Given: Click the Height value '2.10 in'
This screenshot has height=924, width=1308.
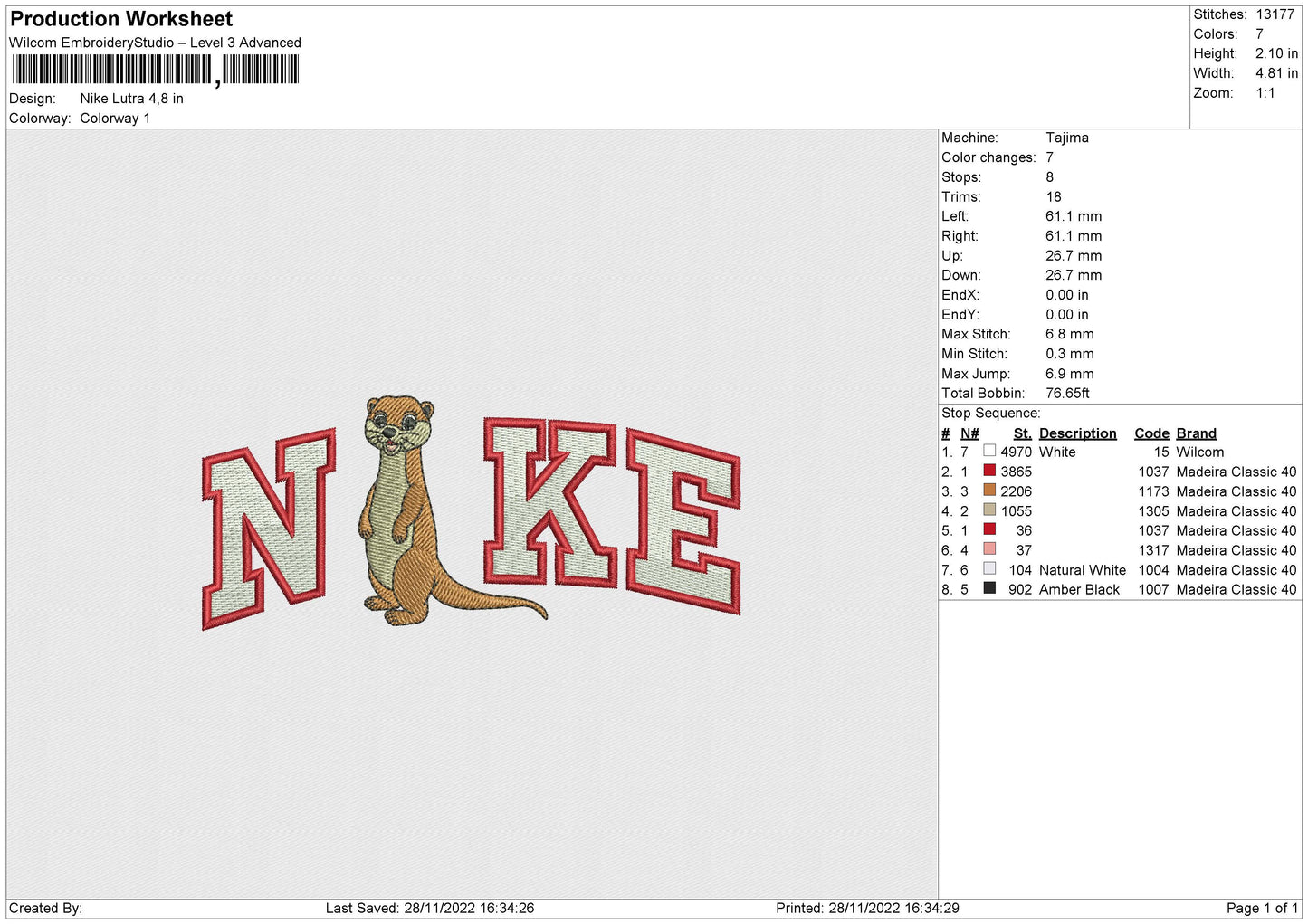Looking at the screenshot, I should 1276,53.
